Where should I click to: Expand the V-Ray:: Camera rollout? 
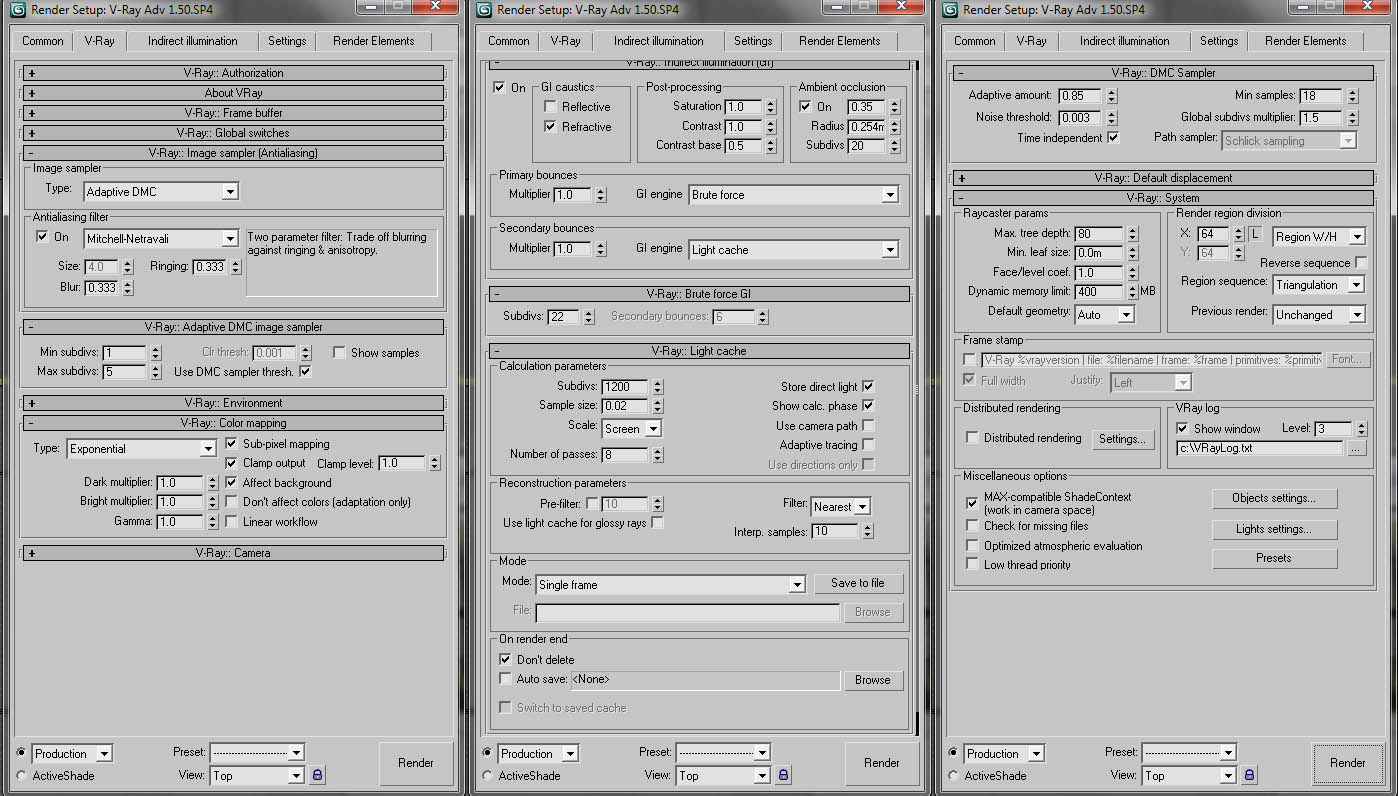click(233, 553)
